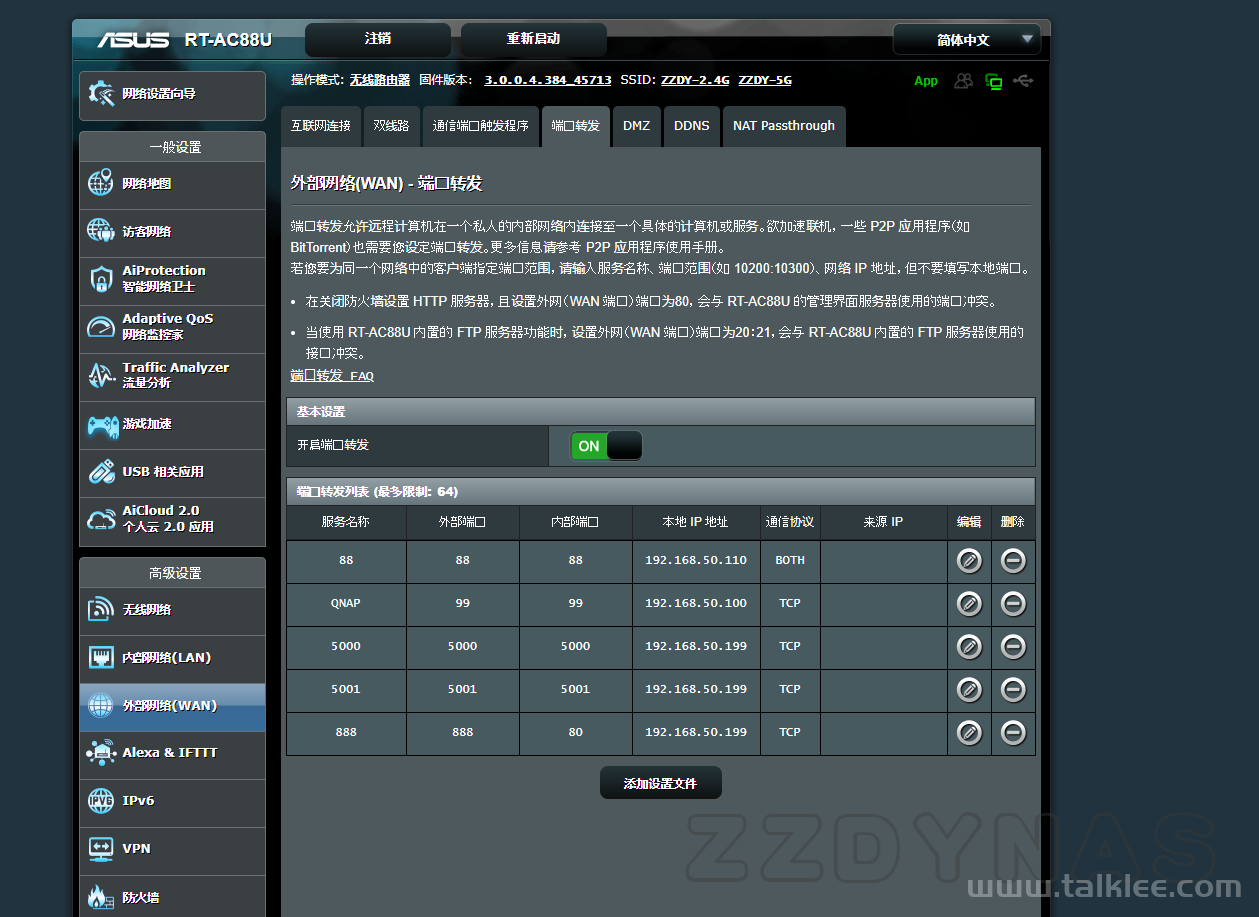This screenshot has height=917, width=1259.
Task: Delete the port forwarding rule named 88
Action: (1013, 561)
